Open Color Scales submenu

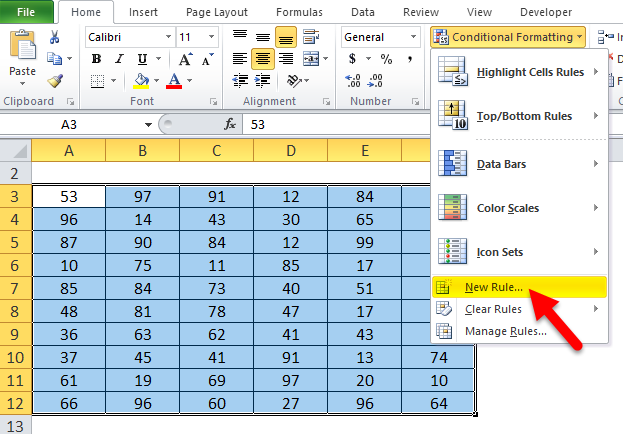[x=519, y=208]
